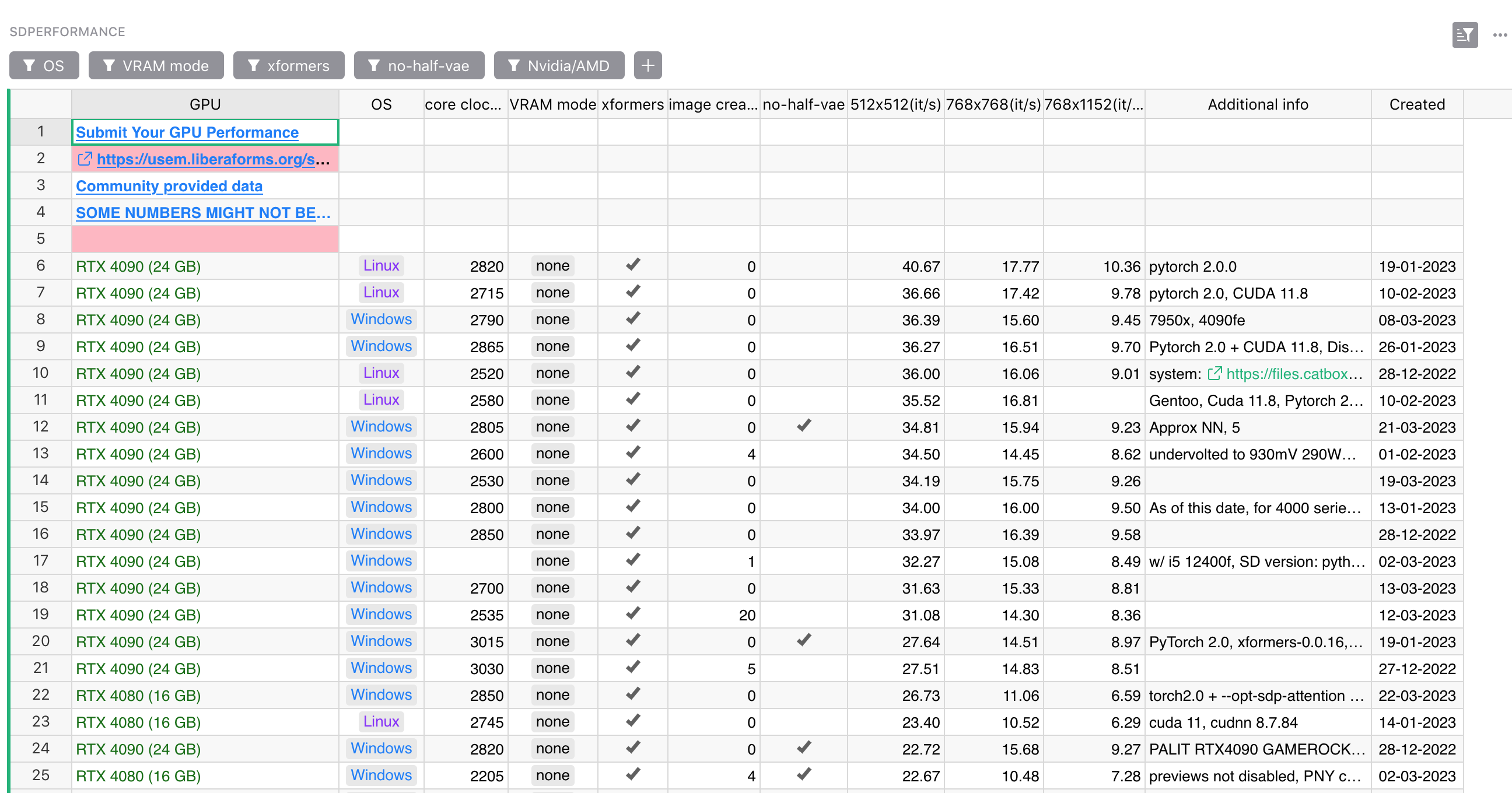Open VRAM mode 'none' cell in row 6
This screenshot has height=793, width=1512.
(x=552, y=266)
